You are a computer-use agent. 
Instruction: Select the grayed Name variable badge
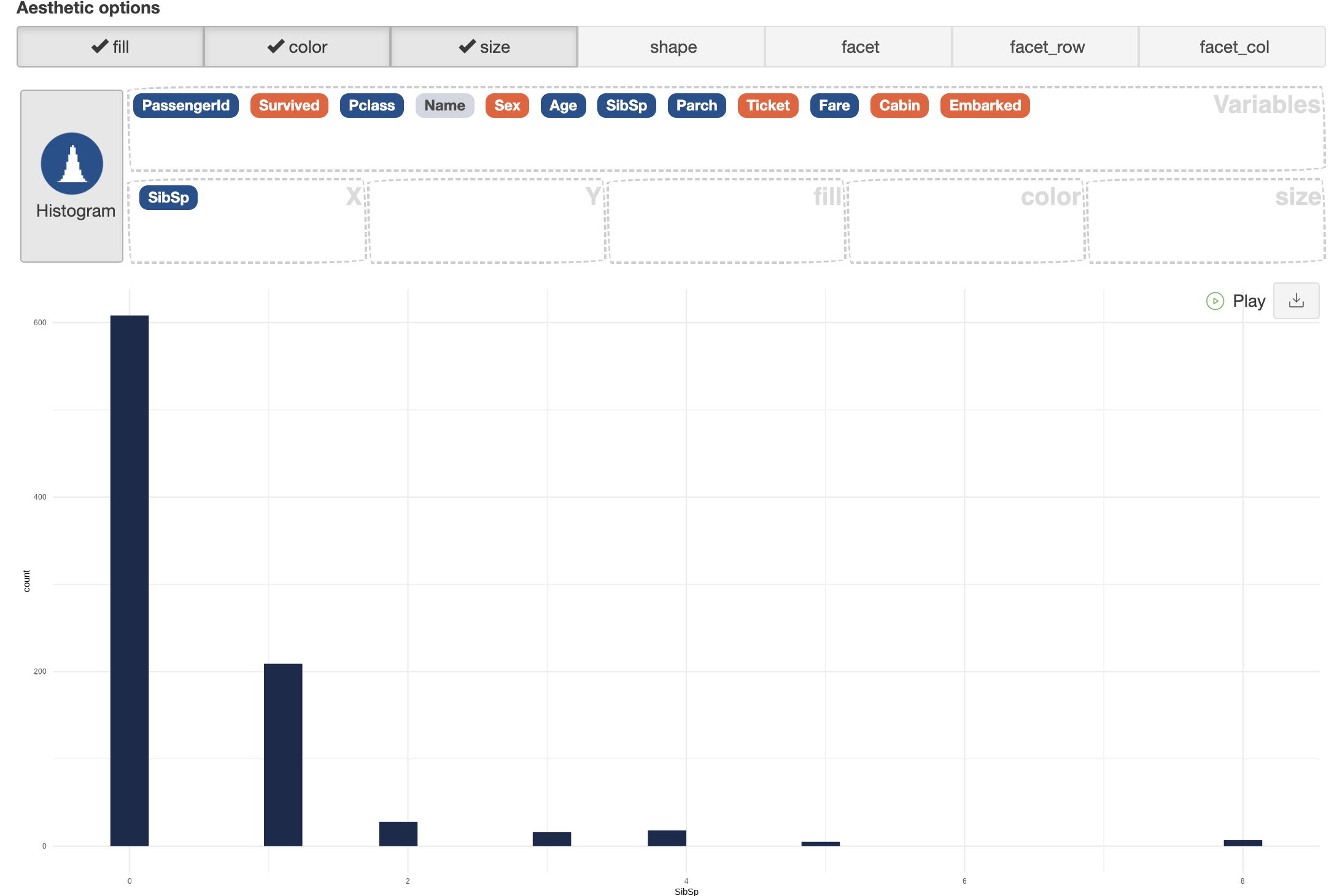point(444,106)
